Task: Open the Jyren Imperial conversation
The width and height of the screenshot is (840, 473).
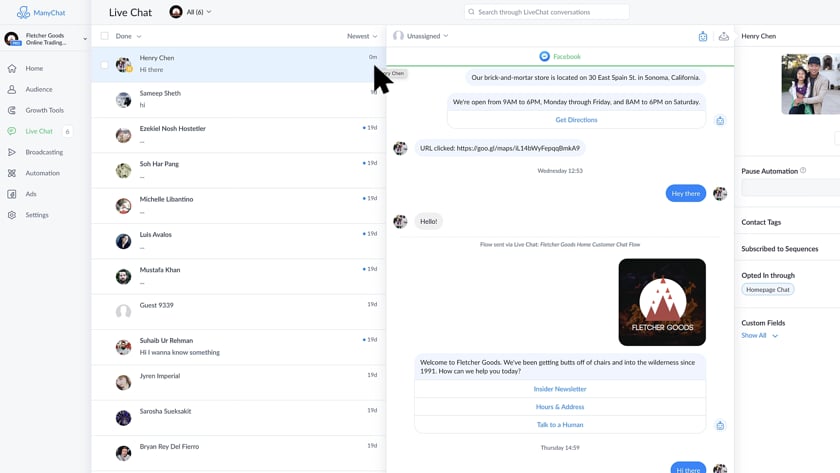Action: click(238, 382)
